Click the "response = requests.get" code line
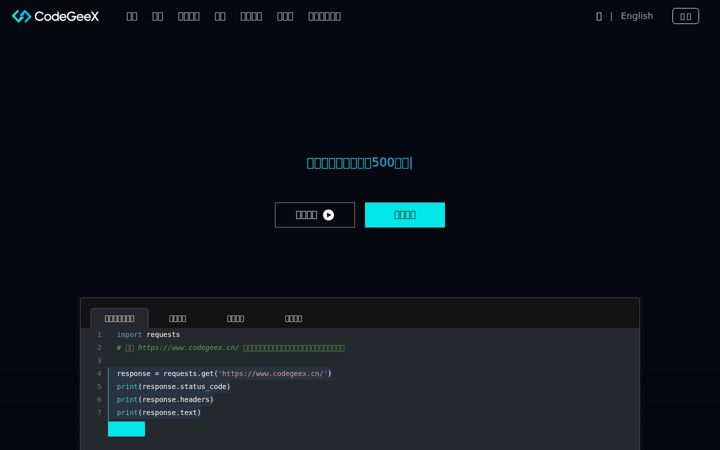This screenshot has height=450, width=720. 224,374
